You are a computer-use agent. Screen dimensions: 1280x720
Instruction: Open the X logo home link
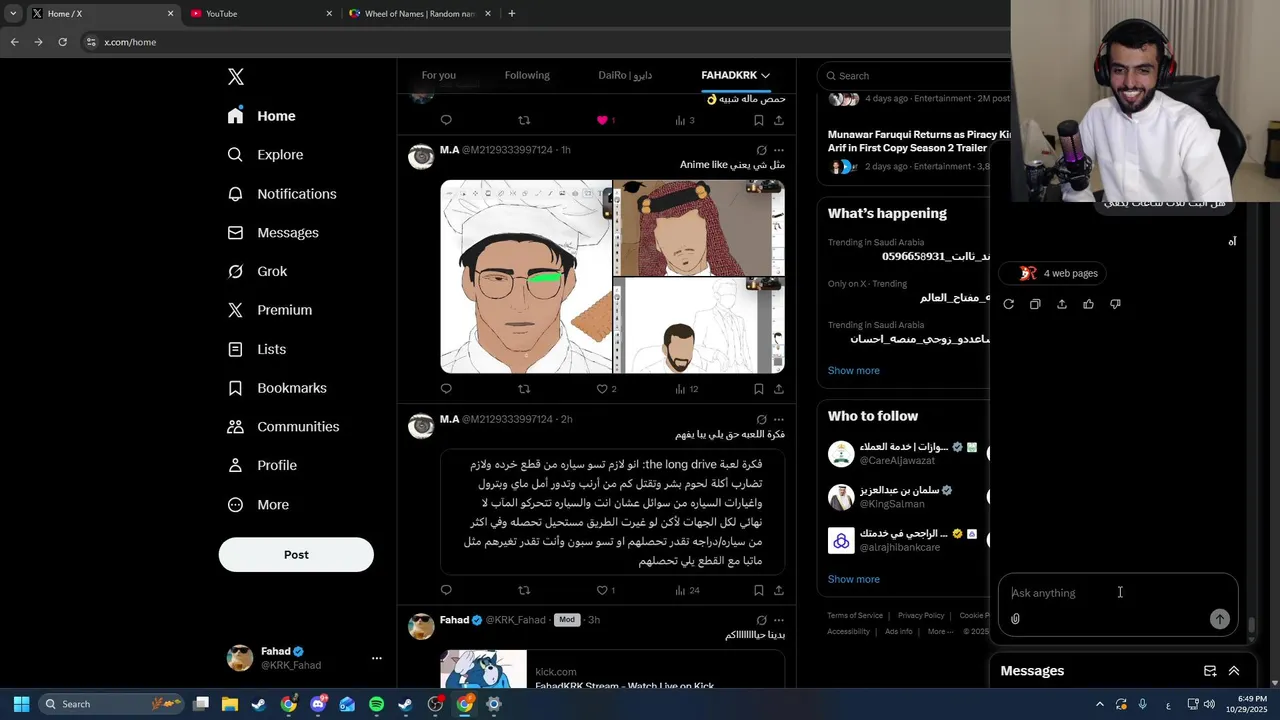235,77
